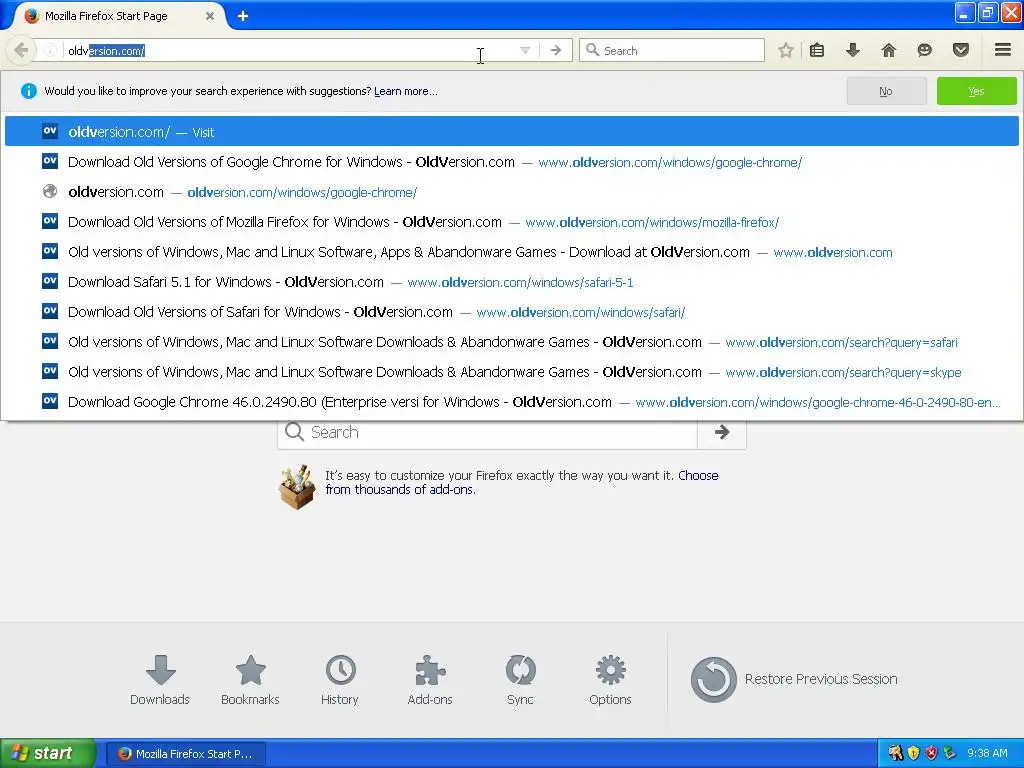Submit start page search with arrow button
This screenshot has height=768, width=1024.
(722, 432)
